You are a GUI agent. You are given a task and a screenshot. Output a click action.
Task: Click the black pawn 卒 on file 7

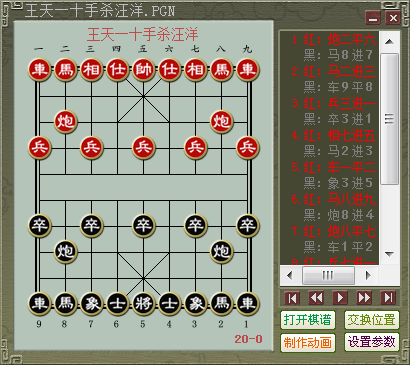91,226
